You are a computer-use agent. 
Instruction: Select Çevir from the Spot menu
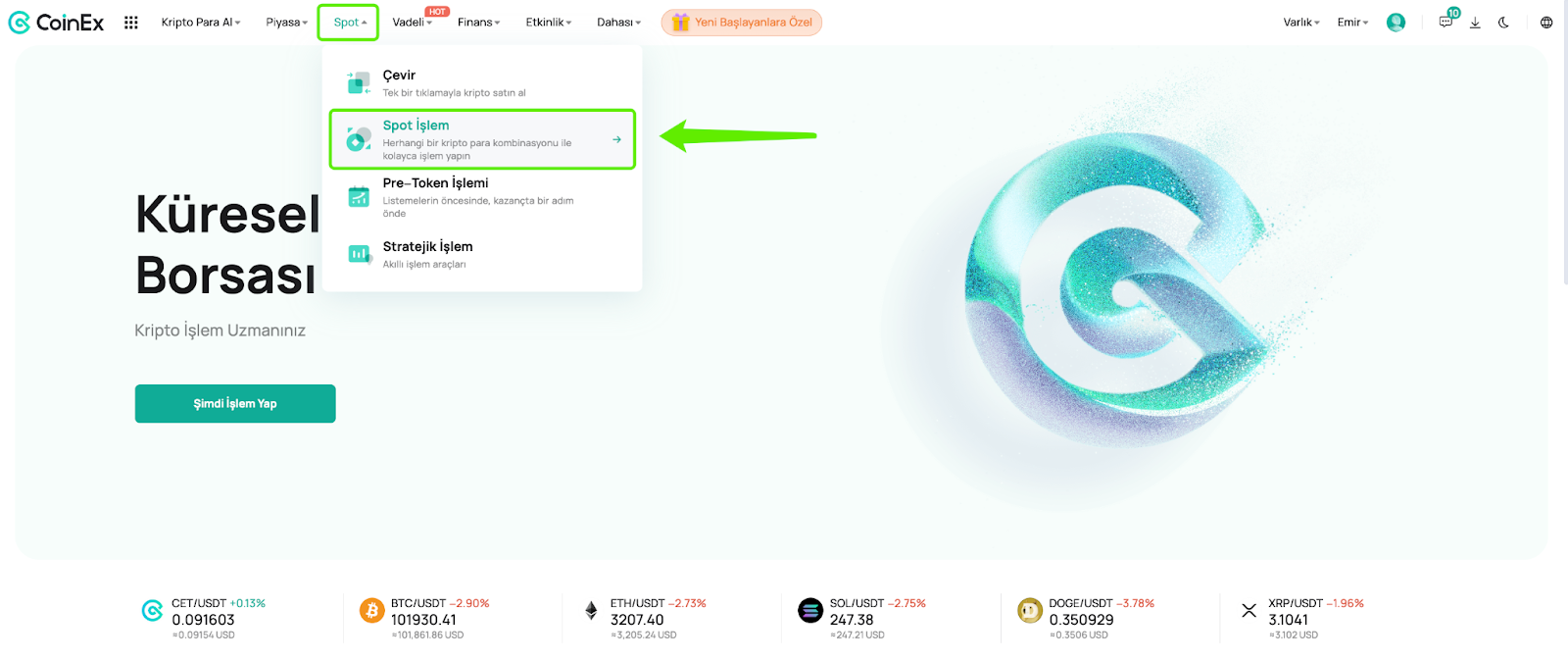click(x=482, y=82)
